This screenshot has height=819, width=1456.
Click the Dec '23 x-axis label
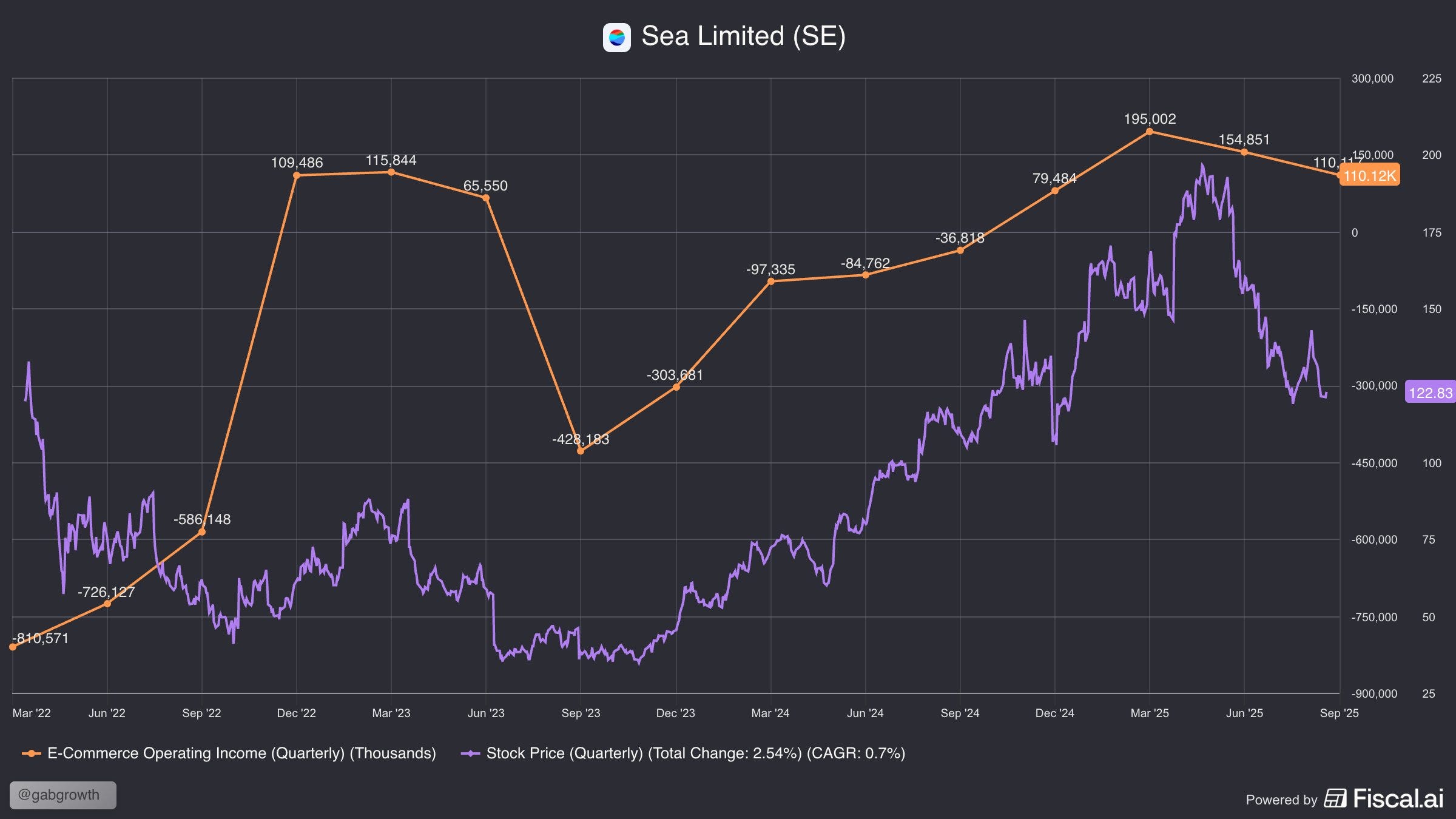[x=675, y=713]
